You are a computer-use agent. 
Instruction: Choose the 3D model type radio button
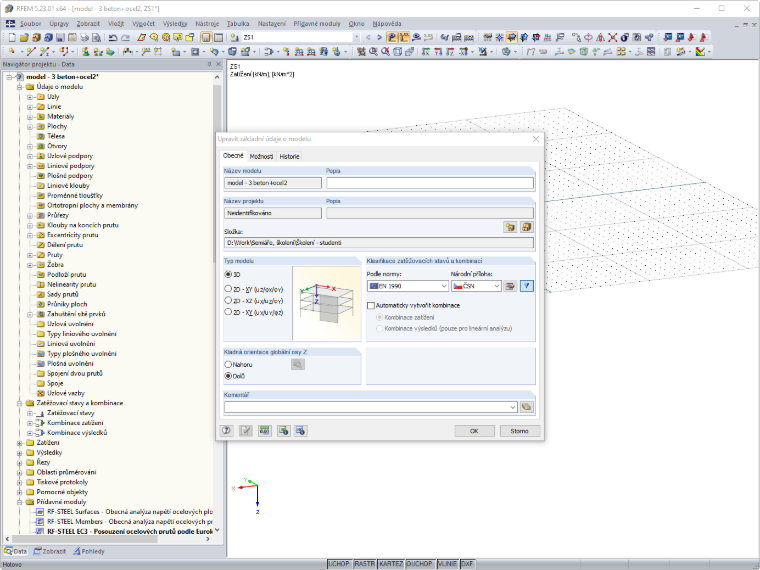pyautogui.click(x=228, y=274)
